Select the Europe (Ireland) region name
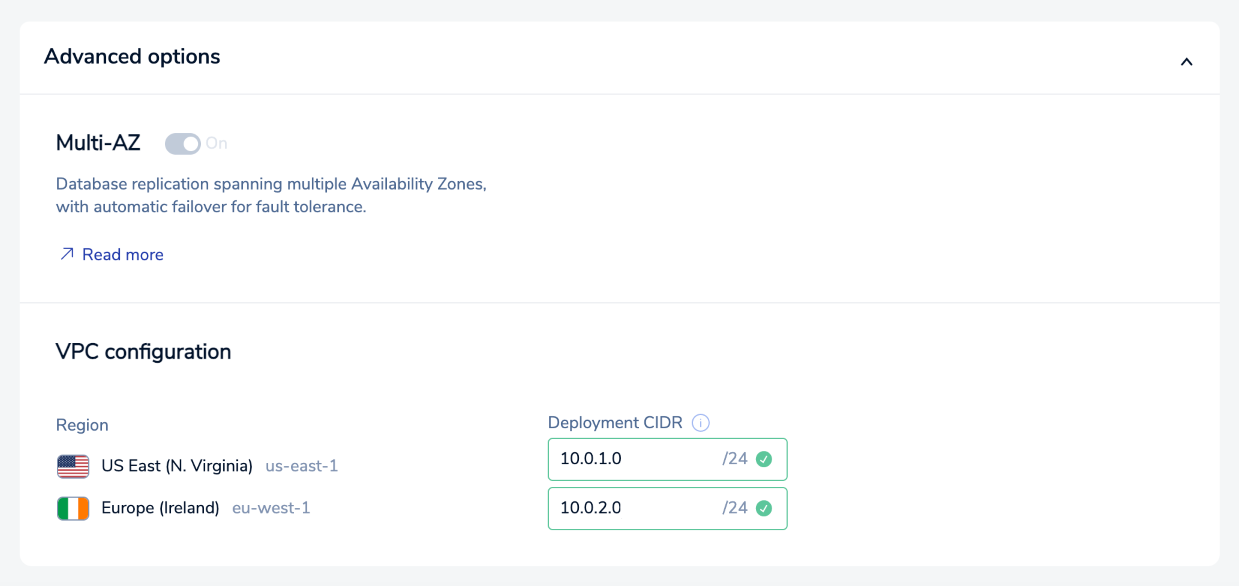 pyautogui.click(x=160, y=508)
